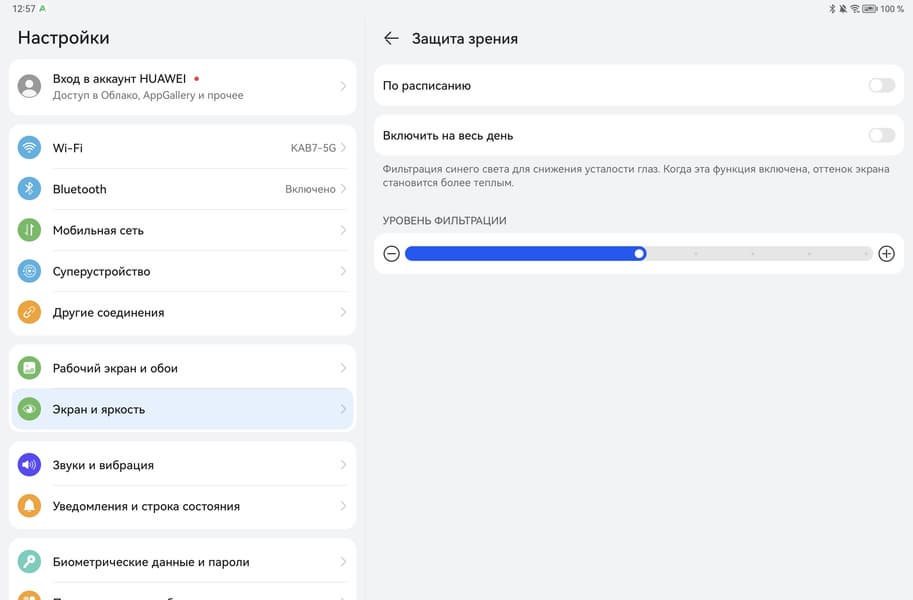The width and height of the screenshot is (913, 600).
Task: Turn on the Включить на весь день switch
Action: click(881, 136)
